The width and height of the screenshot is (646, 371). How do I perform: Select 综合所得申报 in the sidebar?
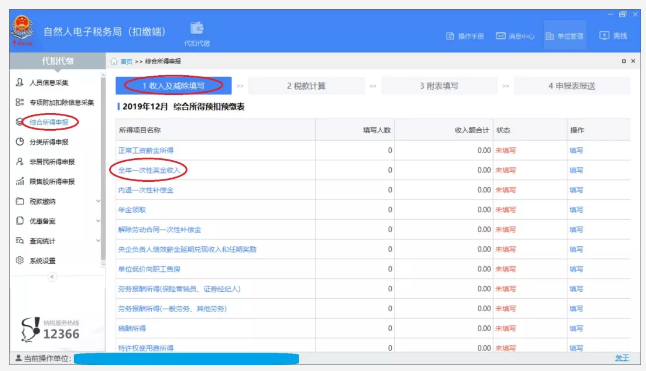click(49, 122)
